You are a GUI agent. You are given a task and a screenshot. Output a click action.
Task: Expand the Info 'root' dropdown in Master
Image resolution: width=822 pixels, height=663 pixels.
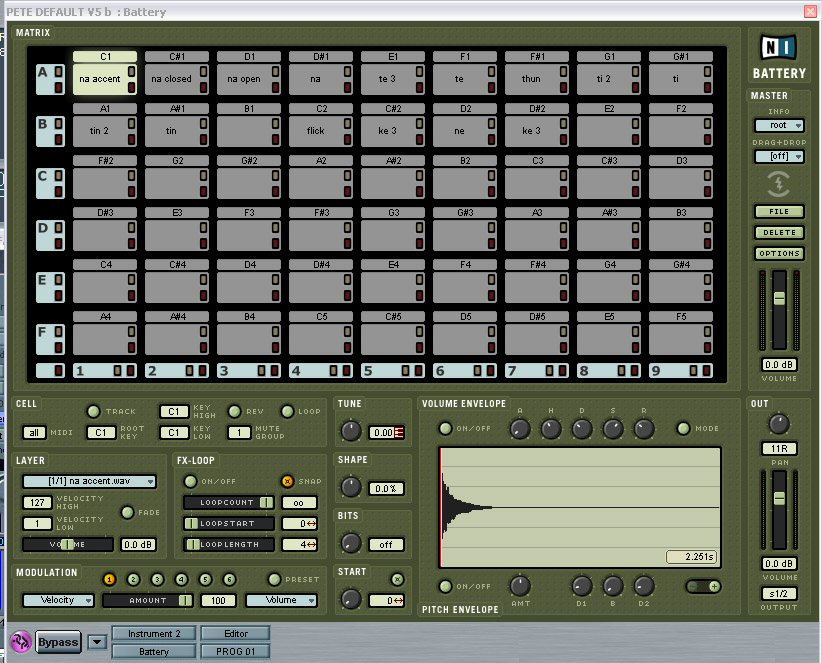pos(778,126)
